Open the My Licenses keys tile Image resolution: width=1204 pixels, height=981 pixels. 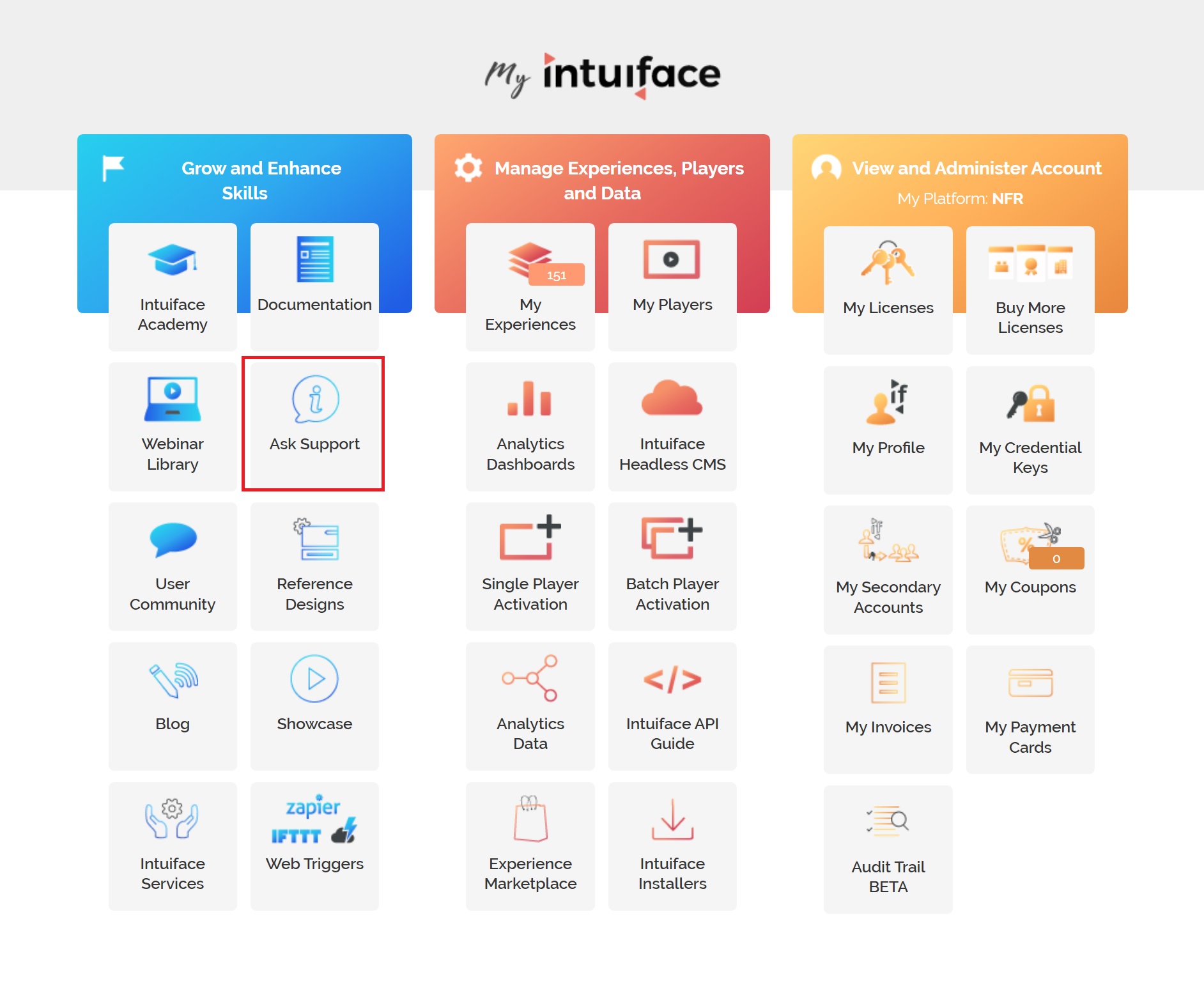(888, 290)
